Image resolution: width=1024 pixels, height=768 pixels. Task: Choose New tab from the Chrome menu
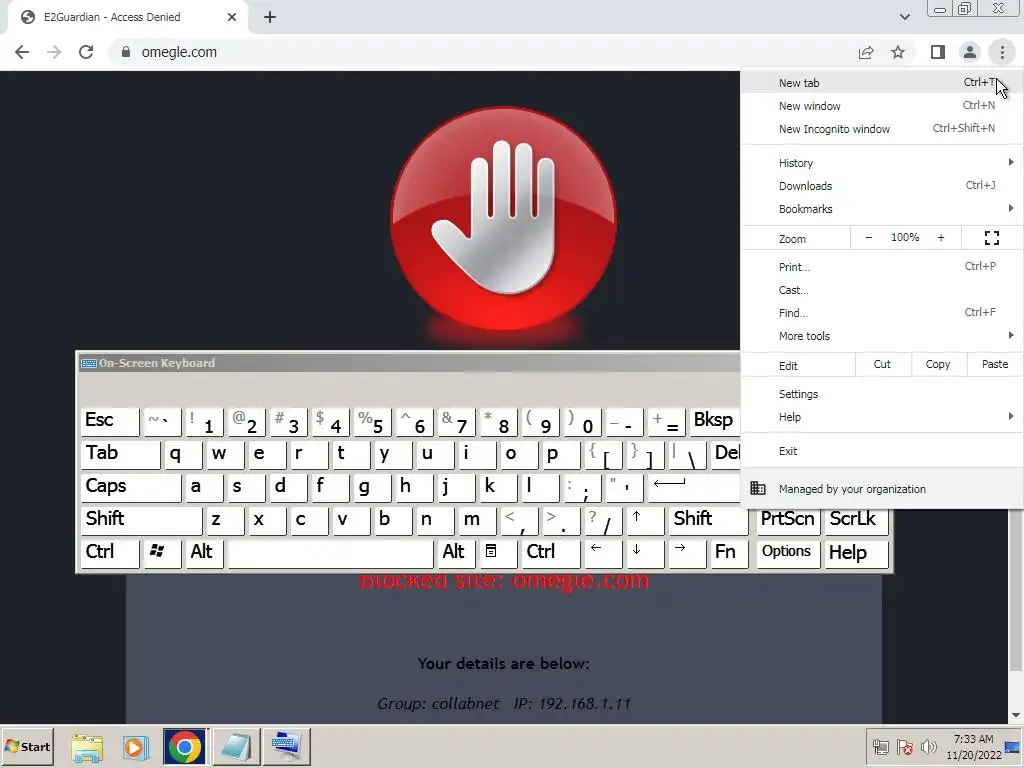click(882, 83)
